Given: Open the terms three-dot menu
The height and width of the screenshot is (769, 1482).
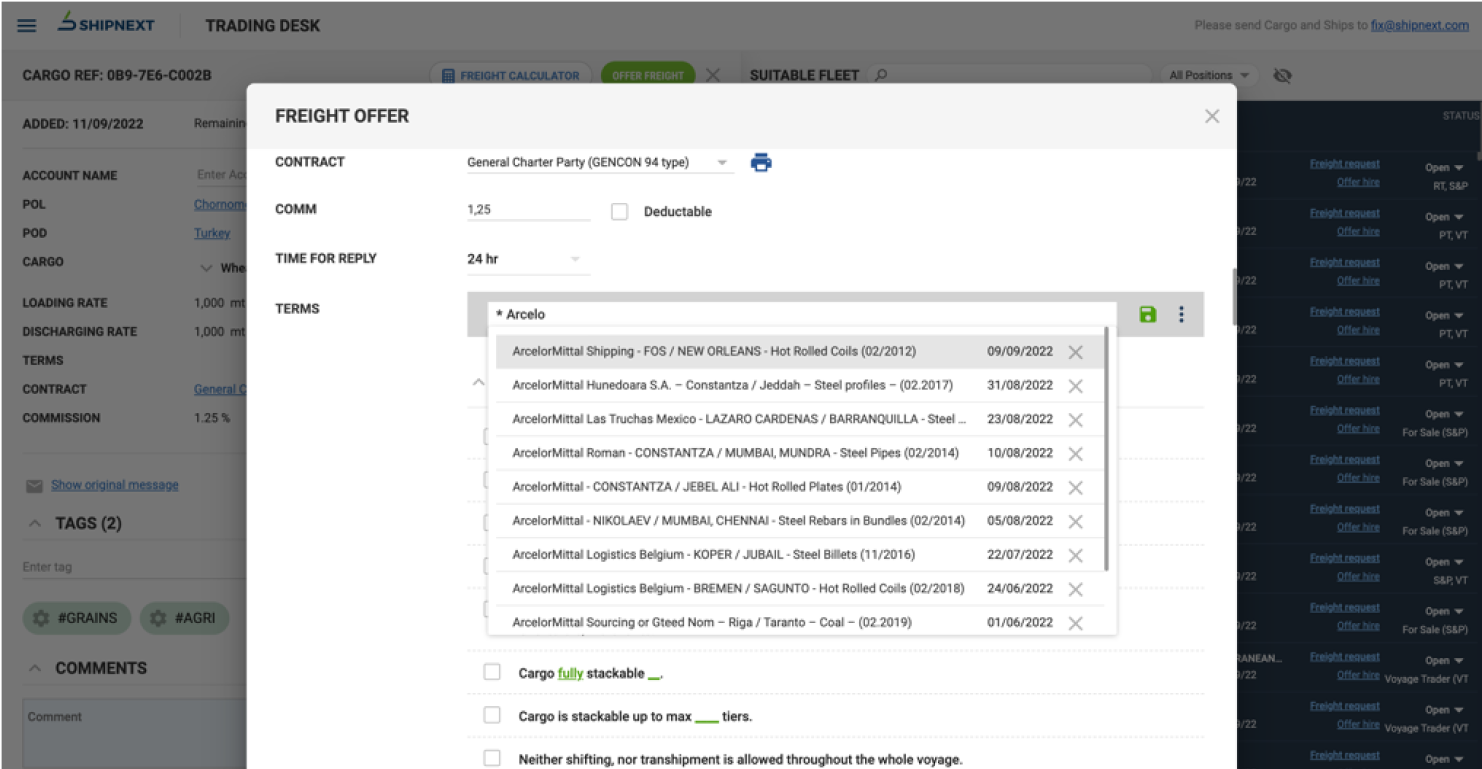Looking at the screenshot, I should click(1181, 314).
